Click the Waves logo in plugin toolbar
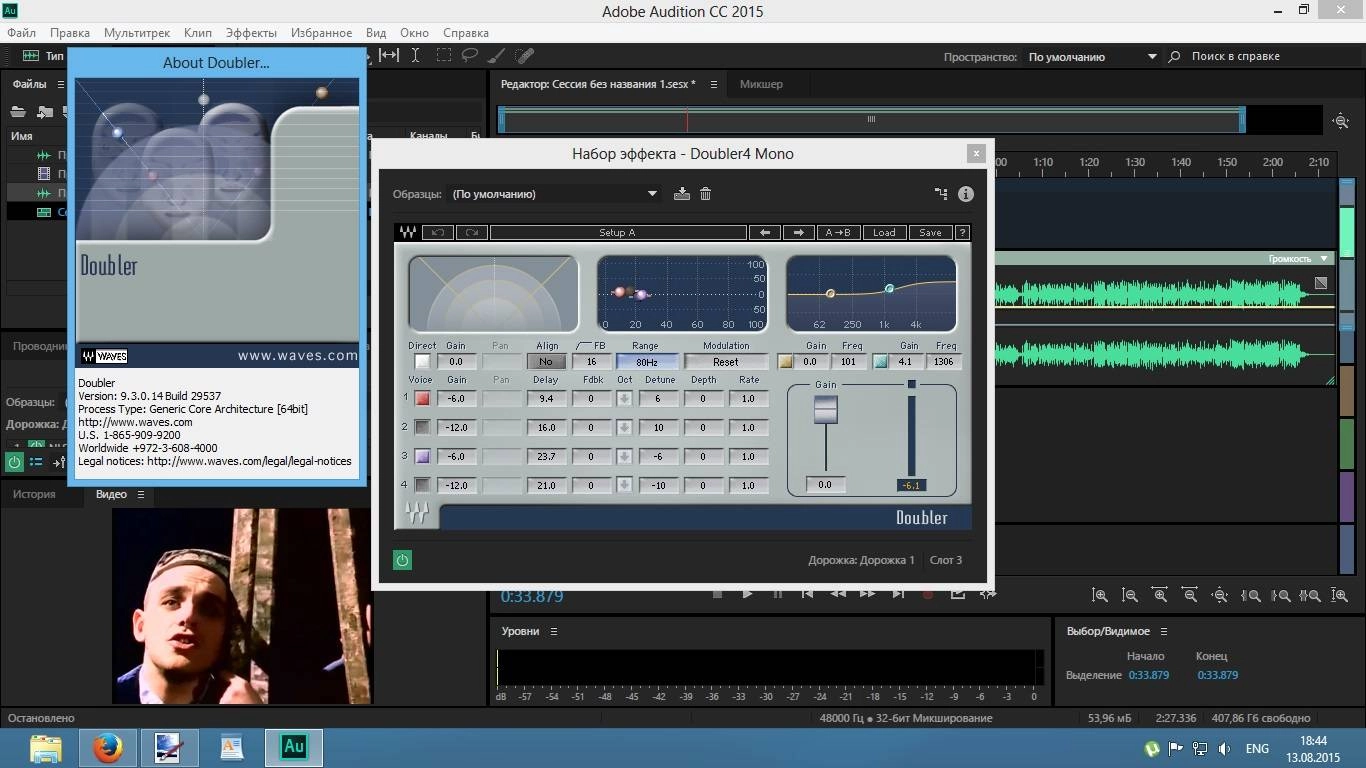 click(408, 232)
